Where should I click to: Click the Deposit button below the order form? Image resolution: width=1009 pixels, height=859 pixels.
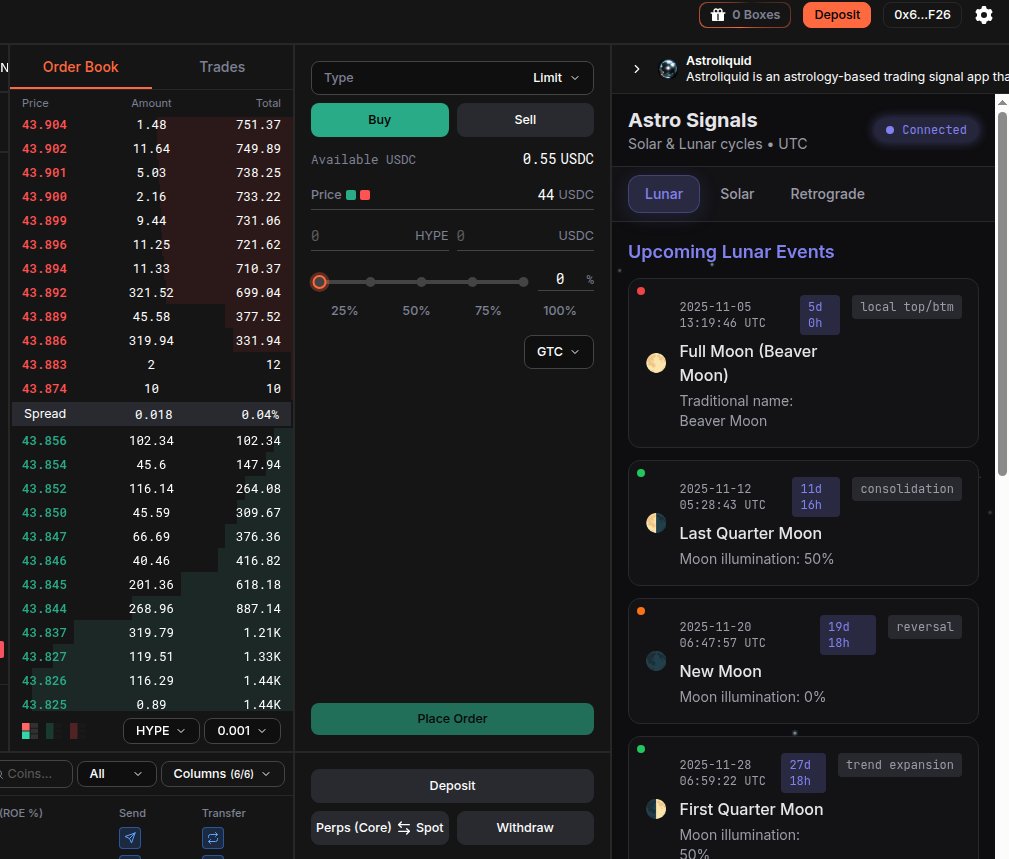(x=452, y=786)
